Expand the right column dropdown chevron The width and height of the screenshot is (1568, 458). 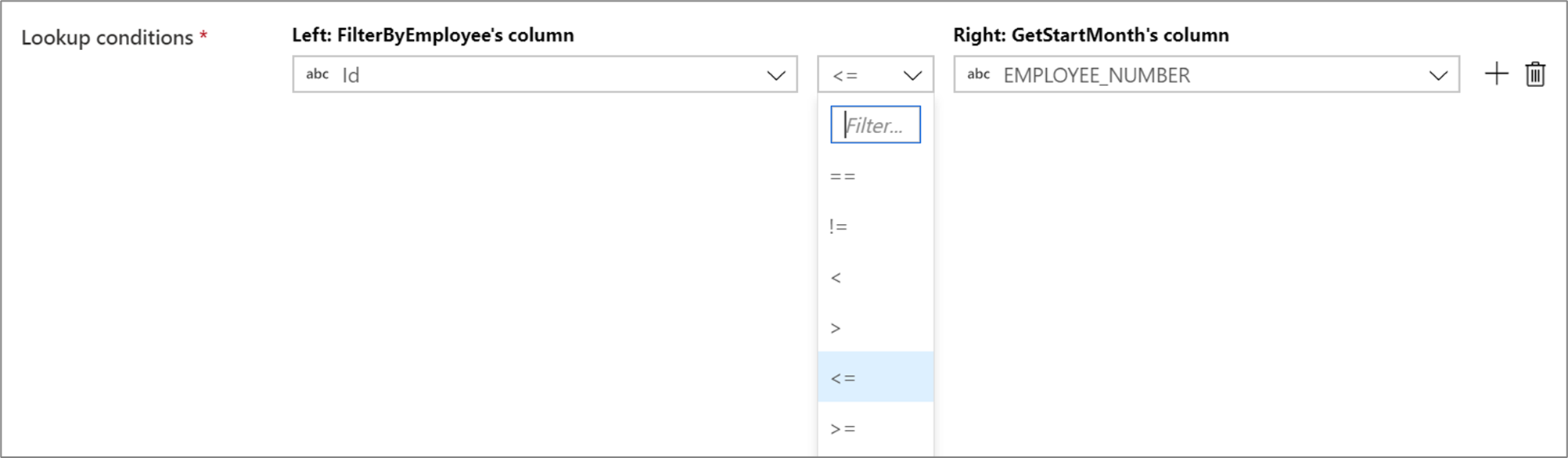point(1437,75)
